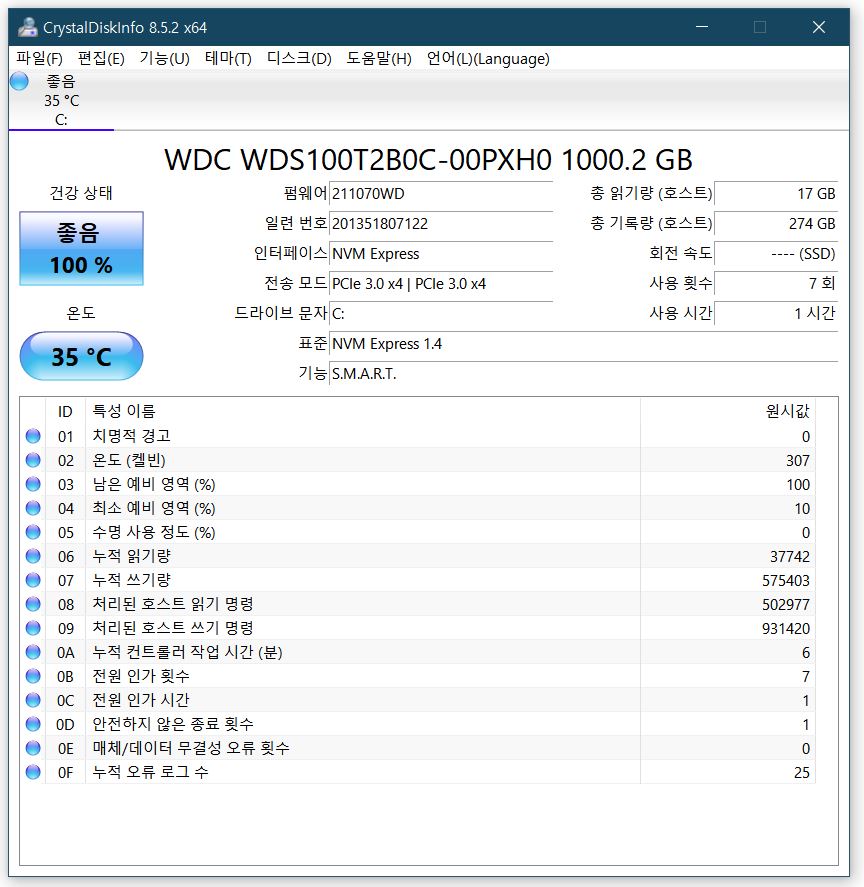Click status orb for row 0A 컨트롤러 작업 시간
Image resolution: width=864 pixels, height=887 pixels.
pos(33,652)
